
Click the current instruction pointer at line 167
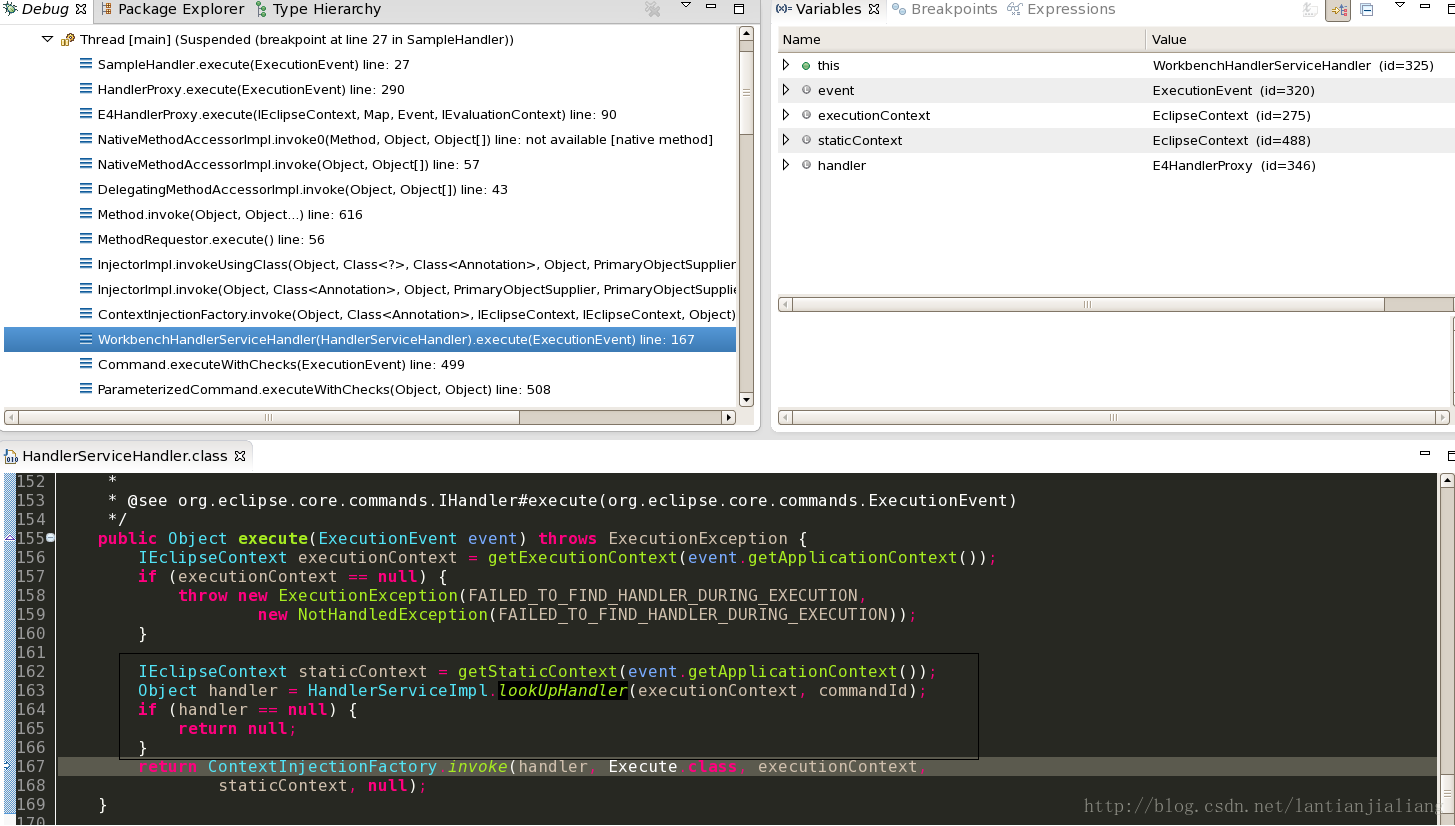8,766
